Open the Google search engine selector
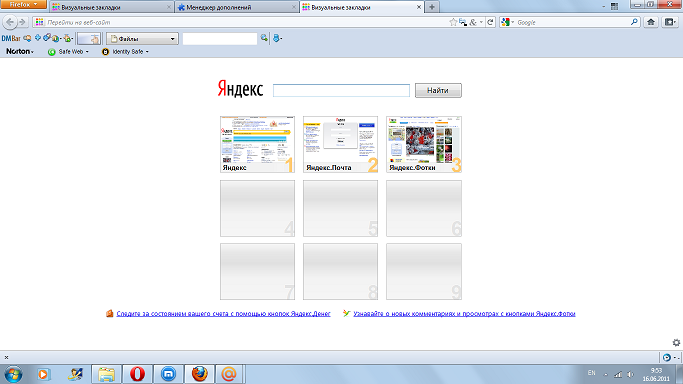This screenshot has width=683, height=384. pyautogui.click(x=507, y=22)
